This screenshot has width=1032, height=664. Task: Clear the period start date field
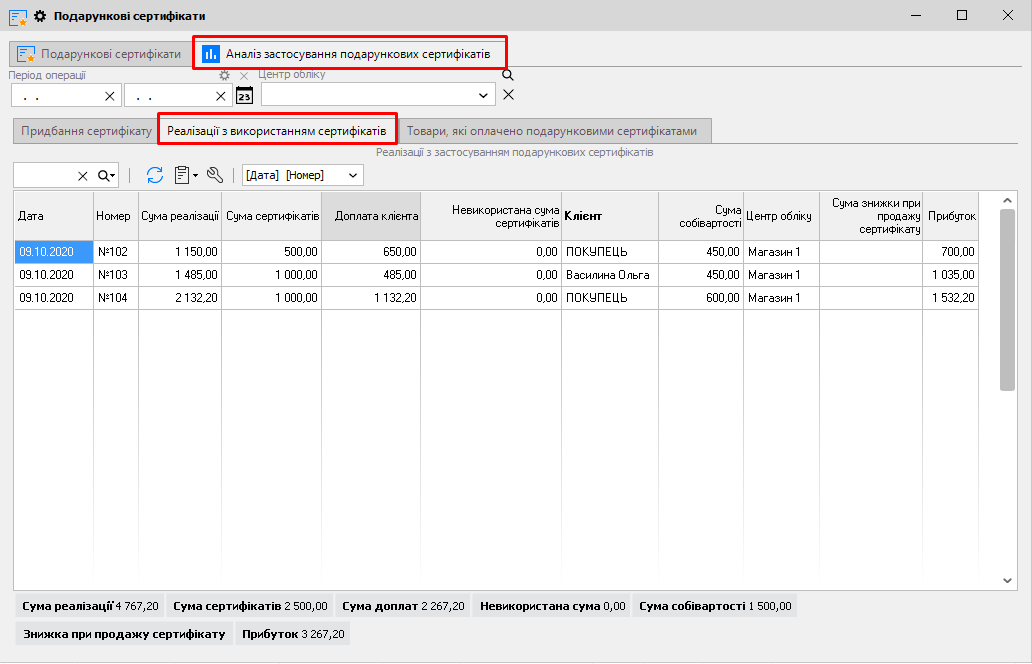[110, 95]
